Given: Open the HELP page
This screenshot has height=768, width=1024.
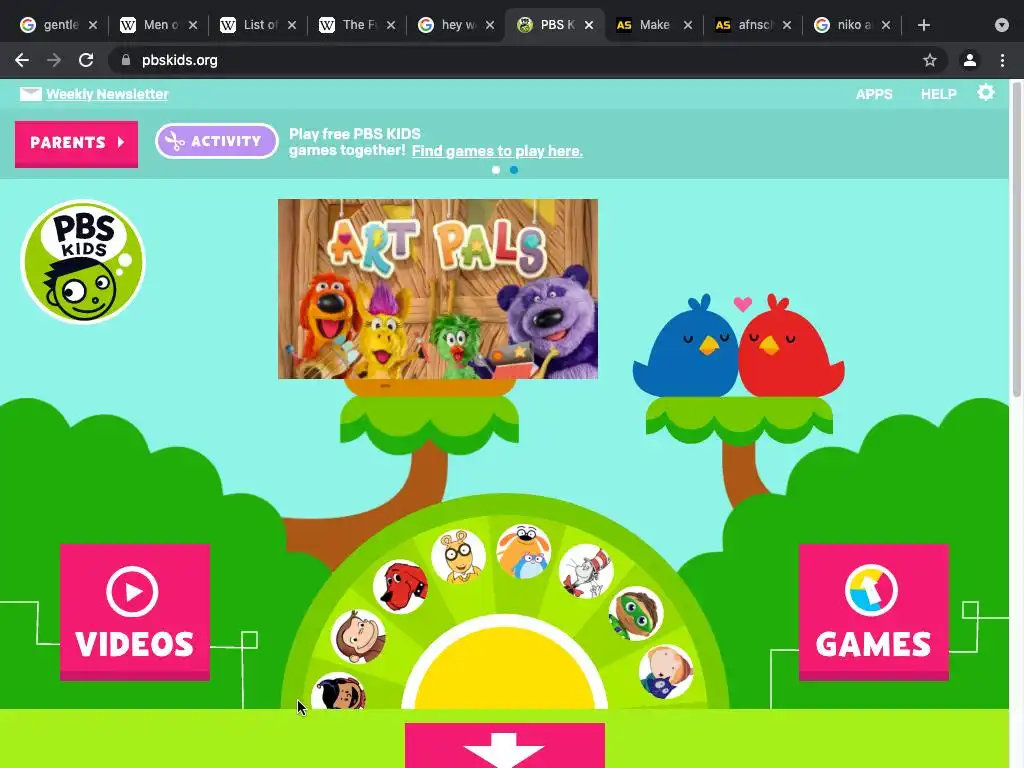Looking at the screenshot, I should (938, 94).
